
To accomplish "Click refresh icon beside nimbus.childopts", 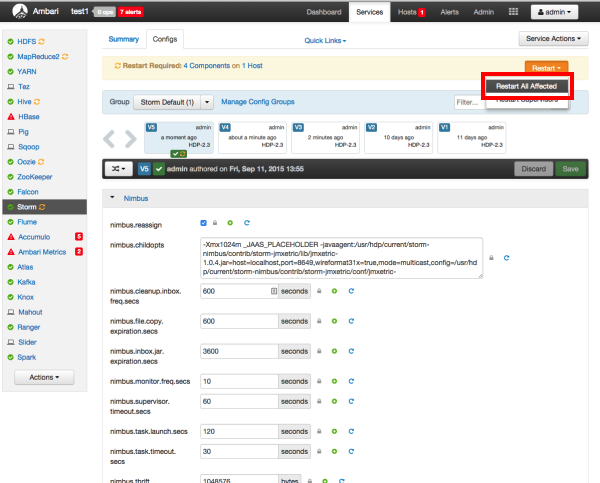I will [x=506, y=257].
